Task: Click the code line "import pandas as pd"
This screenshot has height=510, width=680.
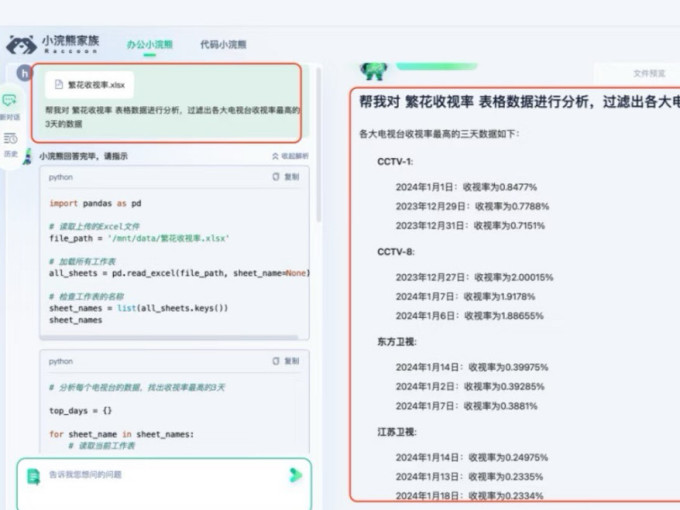Action: click(95, 203)
